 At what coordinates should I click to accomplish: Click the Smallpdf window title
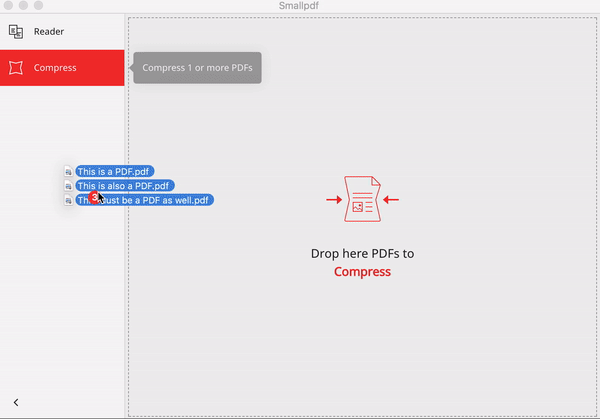coord(299,5)
